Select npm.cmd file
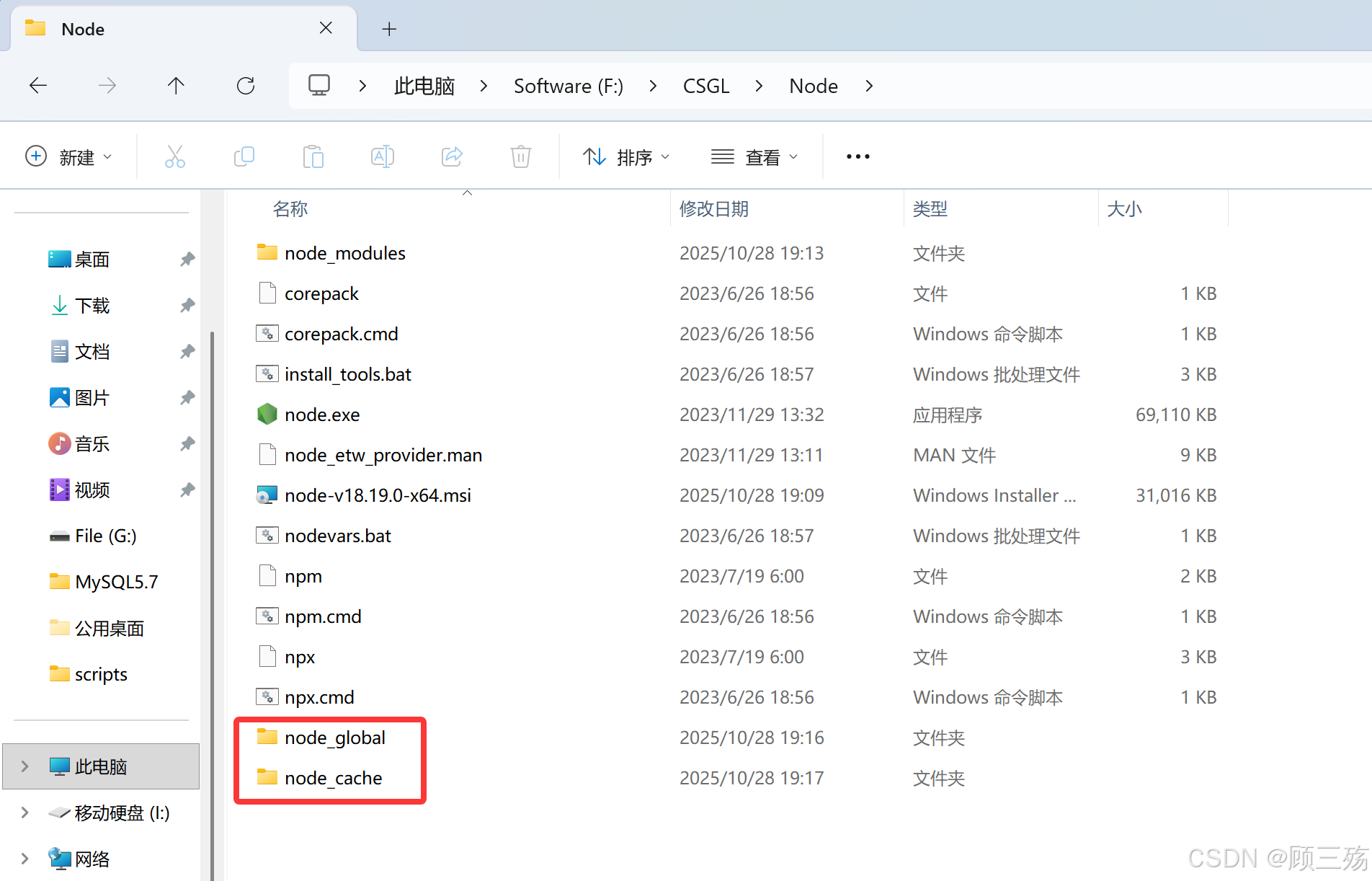 323,616
